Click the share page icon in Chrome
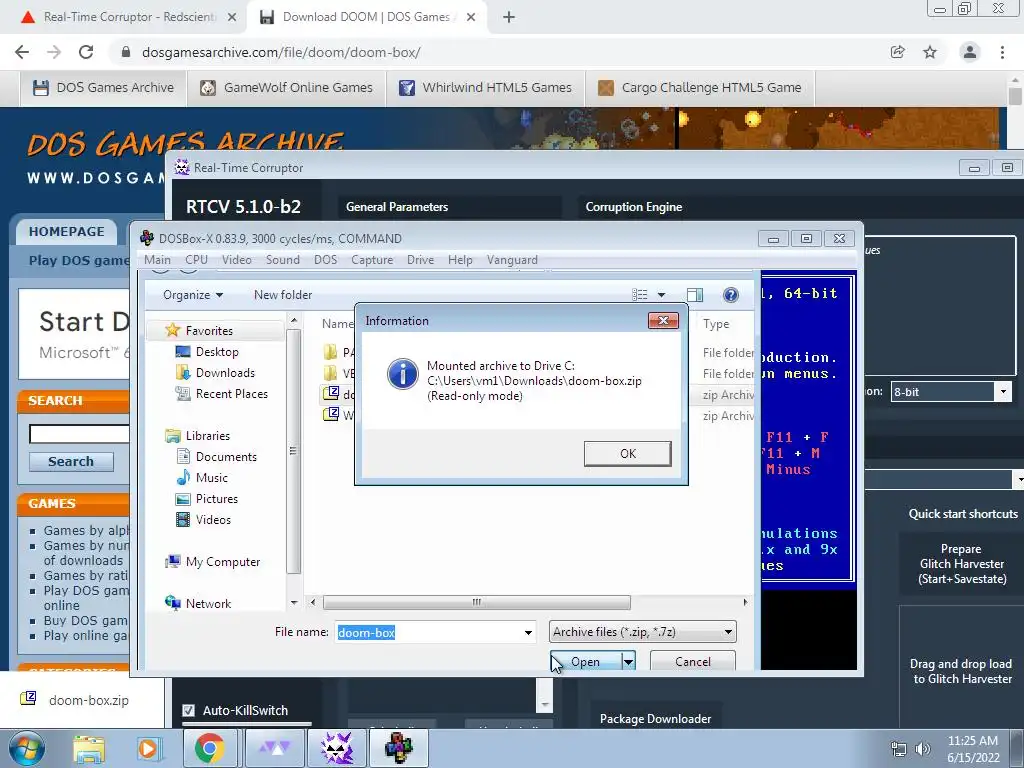The width and height of the screenshot is (1024, 768). (898, 52)
